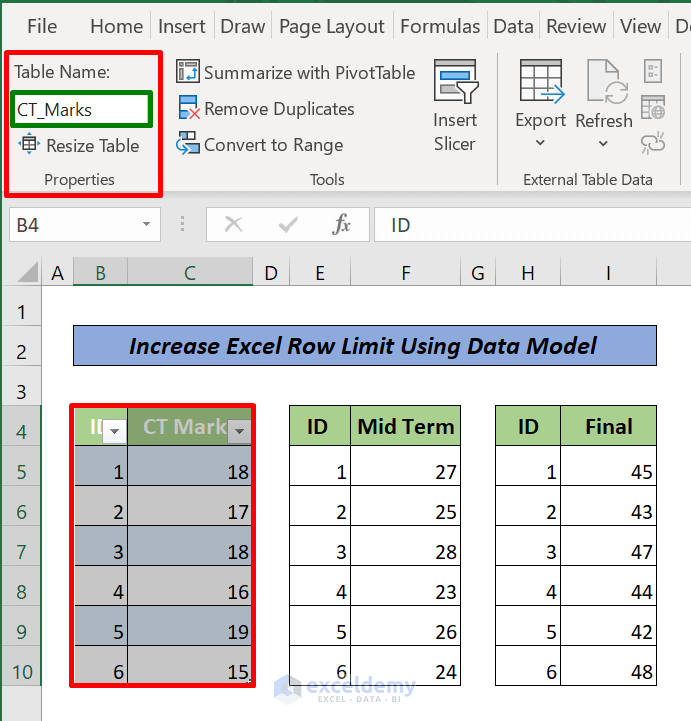Select column H header
691x721 pixels.
click(x=528, y=273)
